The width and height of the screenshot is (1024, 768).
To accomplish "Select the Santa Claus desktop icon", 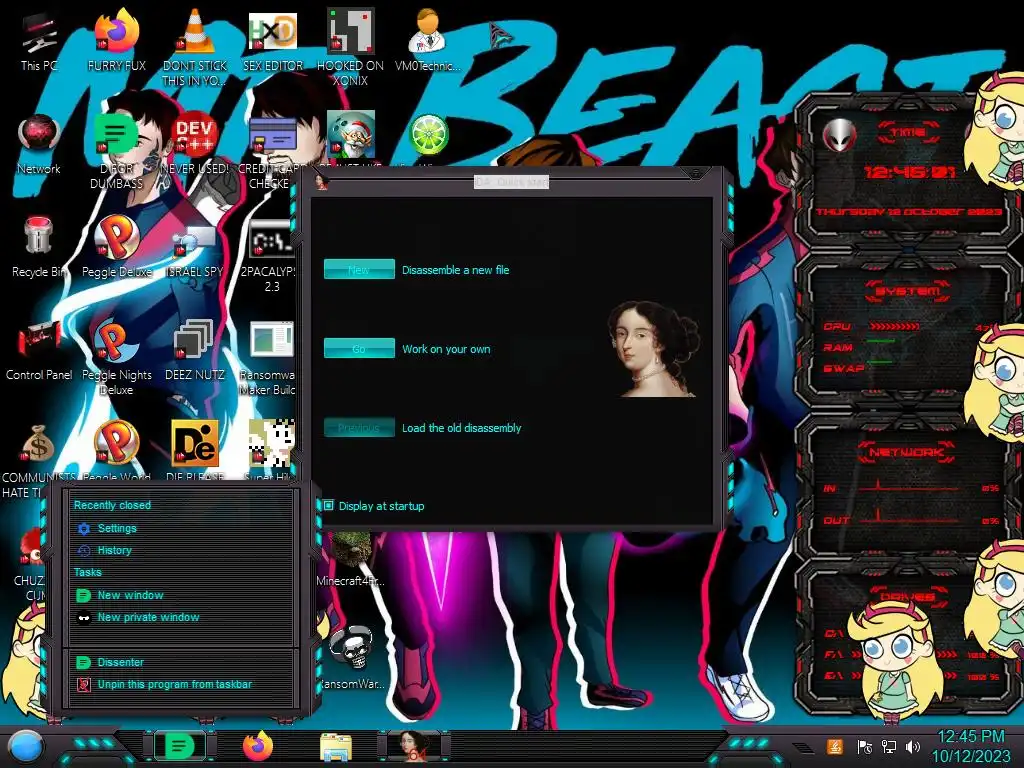I will [x=351, y=135].
